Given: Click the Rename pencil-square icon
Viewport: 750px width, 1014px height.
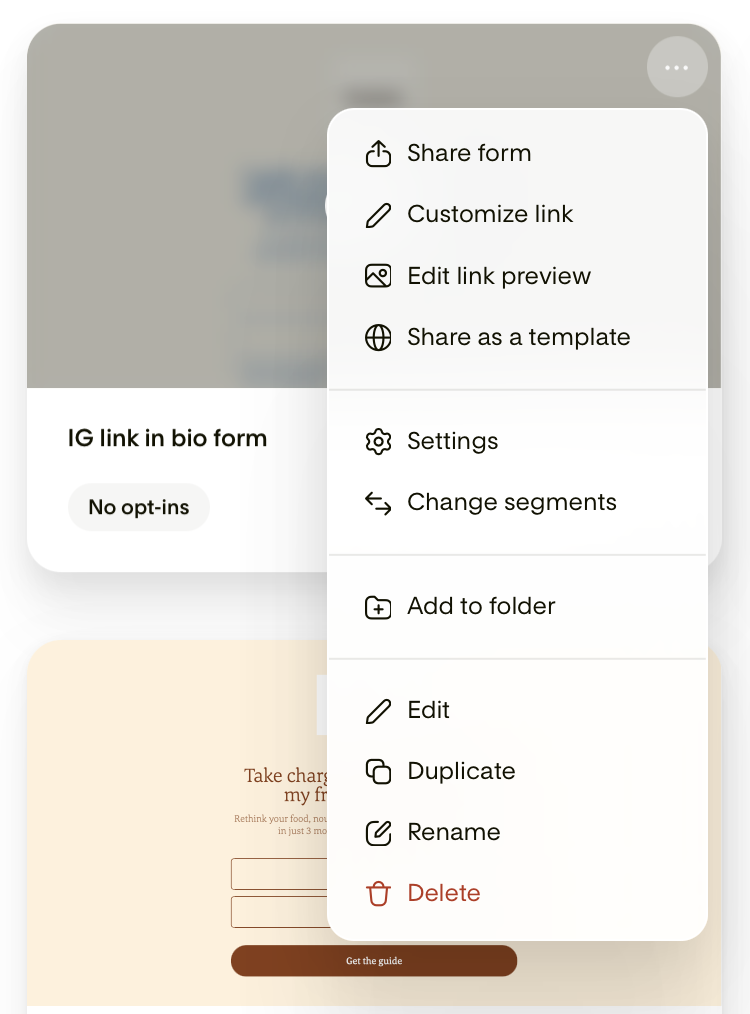Looking at the screenshot, I should point(378,832).
